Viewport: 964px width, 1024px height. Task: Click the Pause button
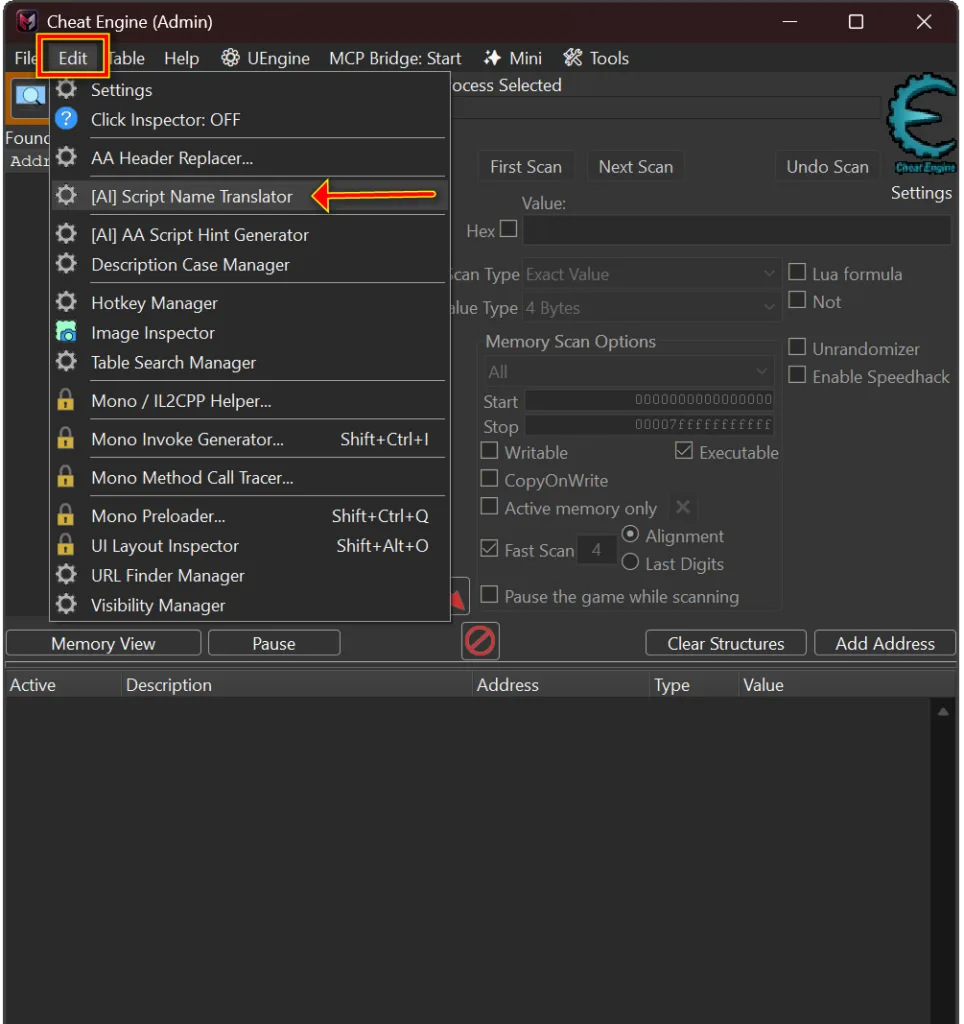[274, 644]
